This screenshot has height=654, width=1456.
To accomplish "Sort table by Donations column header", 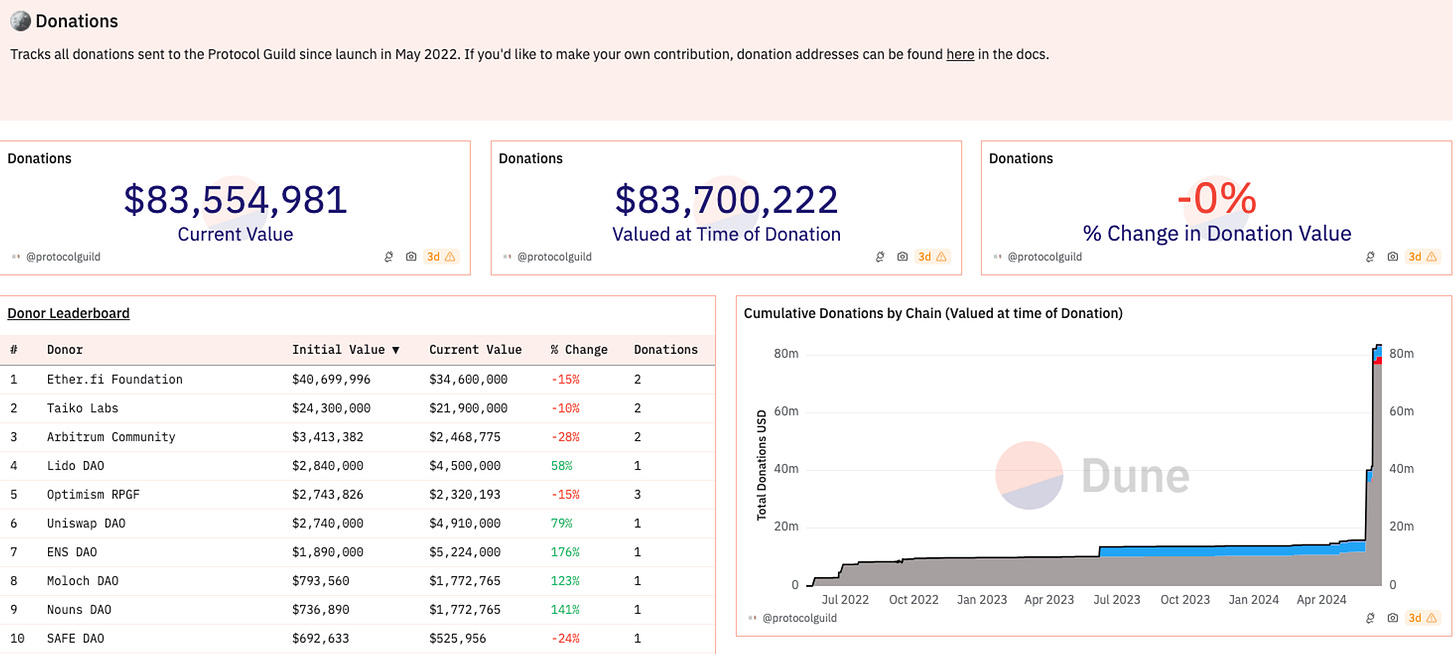I will point(665,350).
